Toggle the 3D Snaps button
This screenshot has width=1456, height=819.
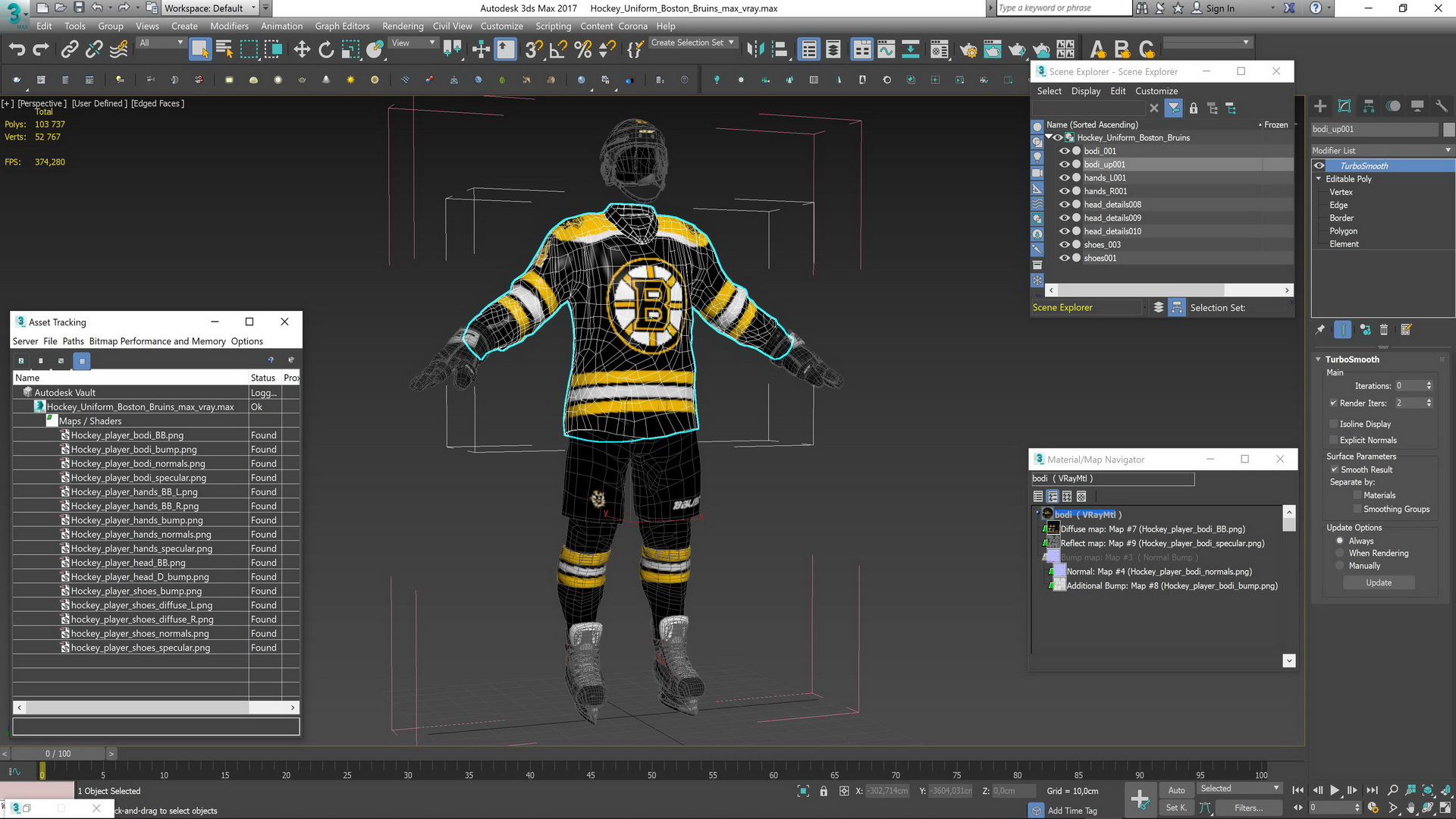(534, 50)
